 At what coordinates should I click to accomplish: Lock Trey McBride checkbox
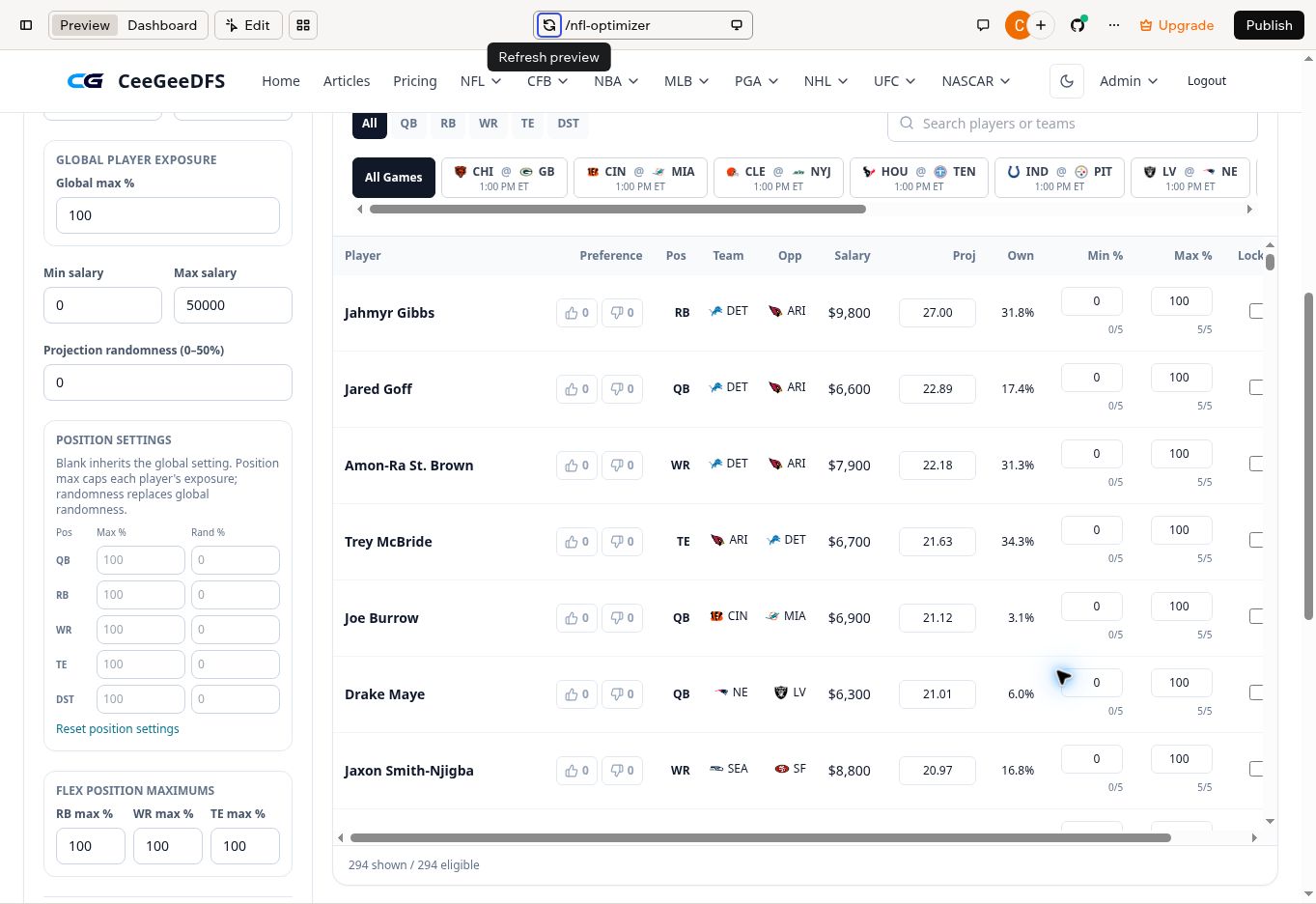pyautogui.click(x=1256, y=540)
